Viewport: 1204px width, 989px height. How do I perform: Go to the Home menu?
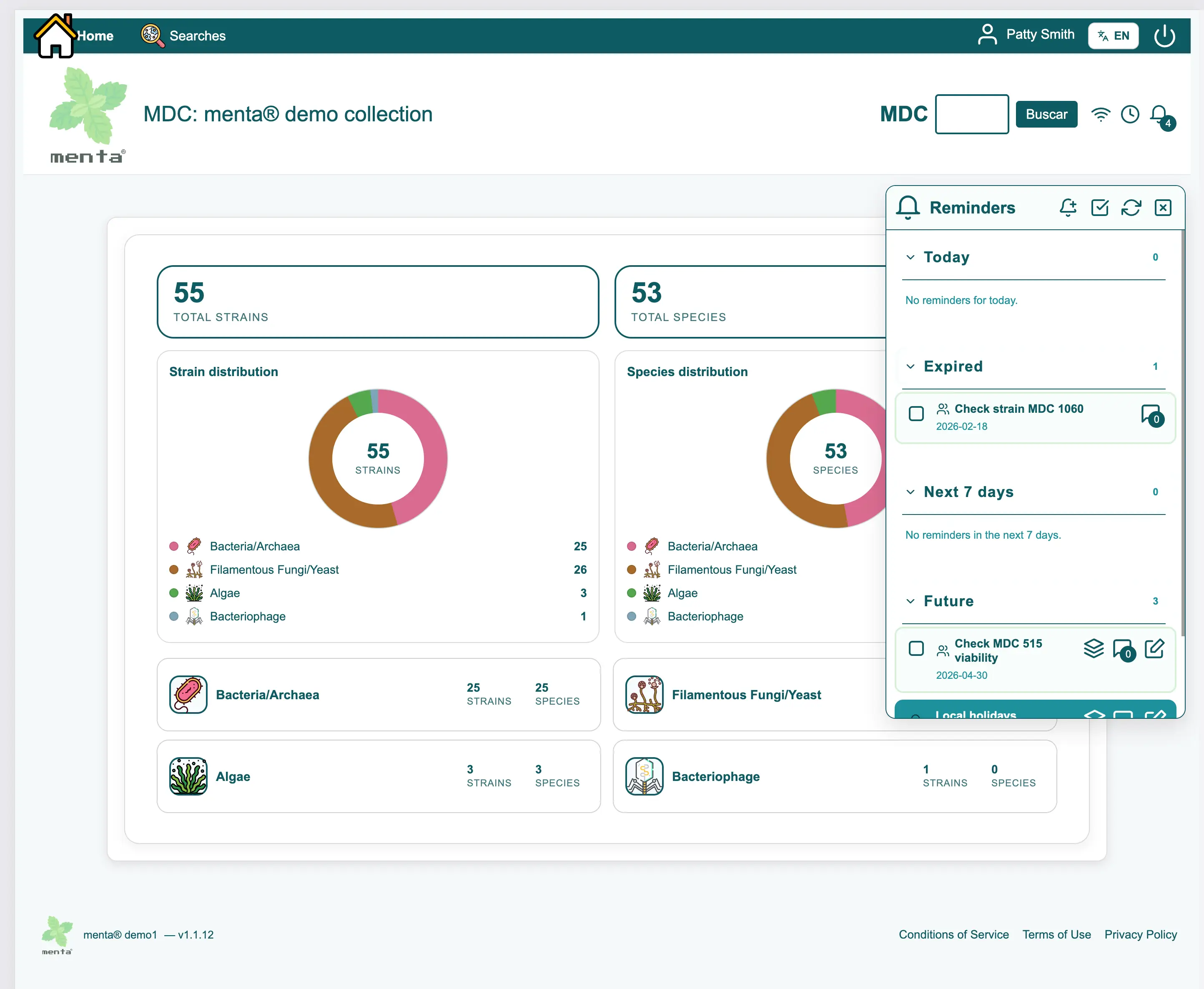pos(95,36)
